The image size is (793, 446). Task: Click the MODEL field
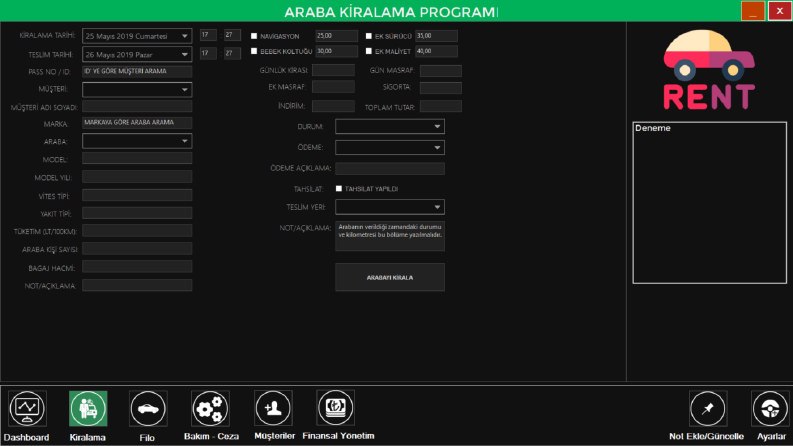pyautogui.click(x=137, y=159)
